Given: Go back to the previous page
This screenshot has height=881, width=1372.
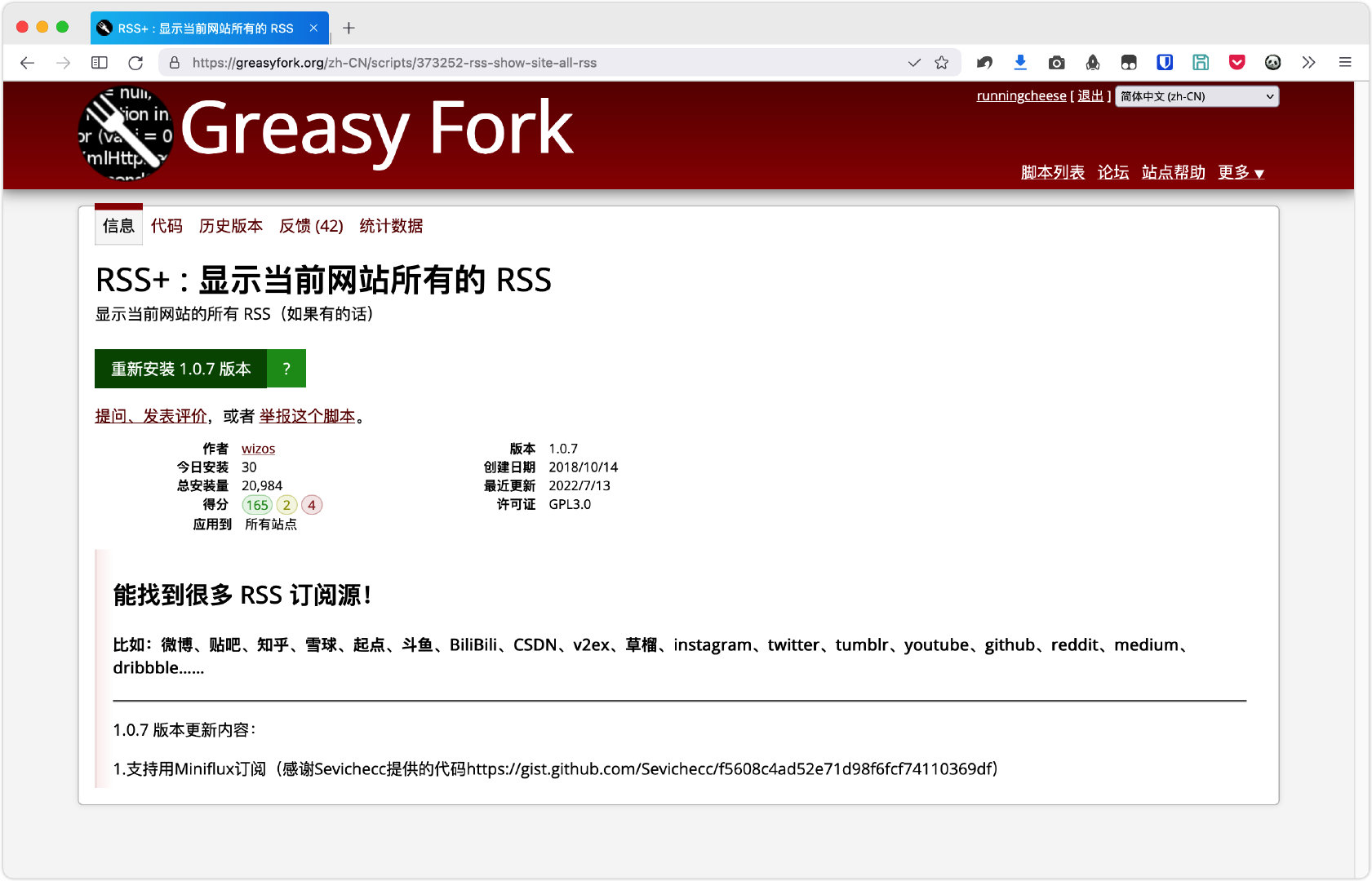Looking at the screenshot, I should 27,63.
